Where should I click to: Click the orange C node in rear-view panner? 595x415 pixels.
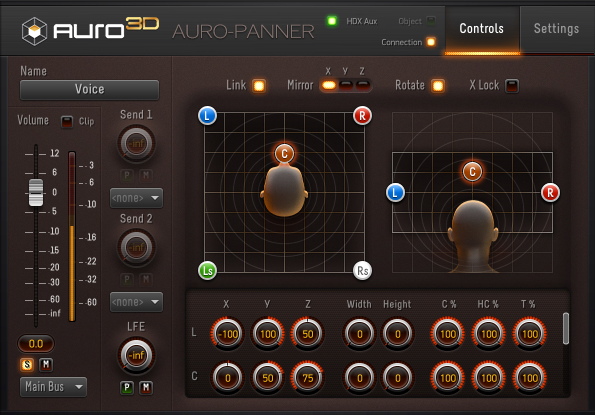(472, 171)
